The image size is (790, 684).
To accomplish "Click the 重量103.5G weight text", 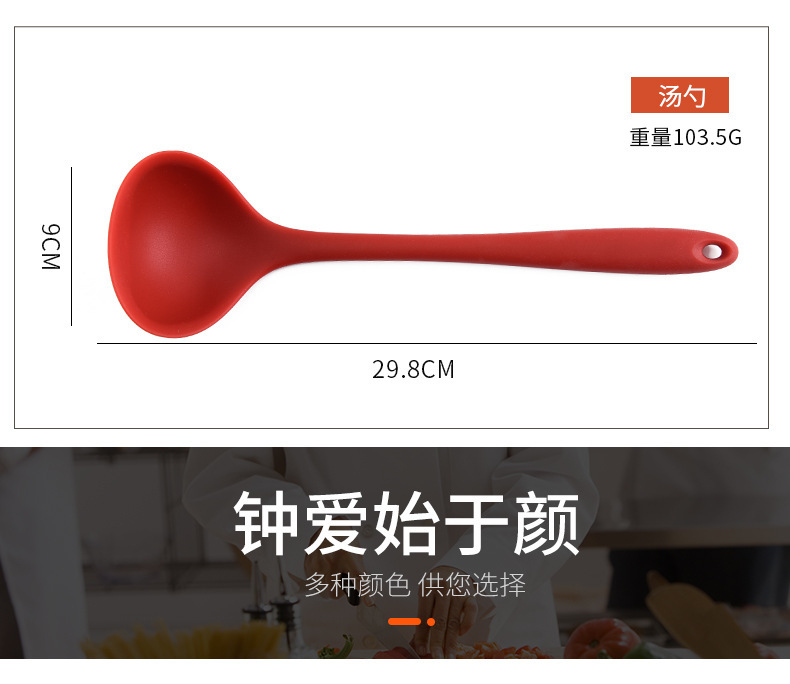I will (686, 138).
